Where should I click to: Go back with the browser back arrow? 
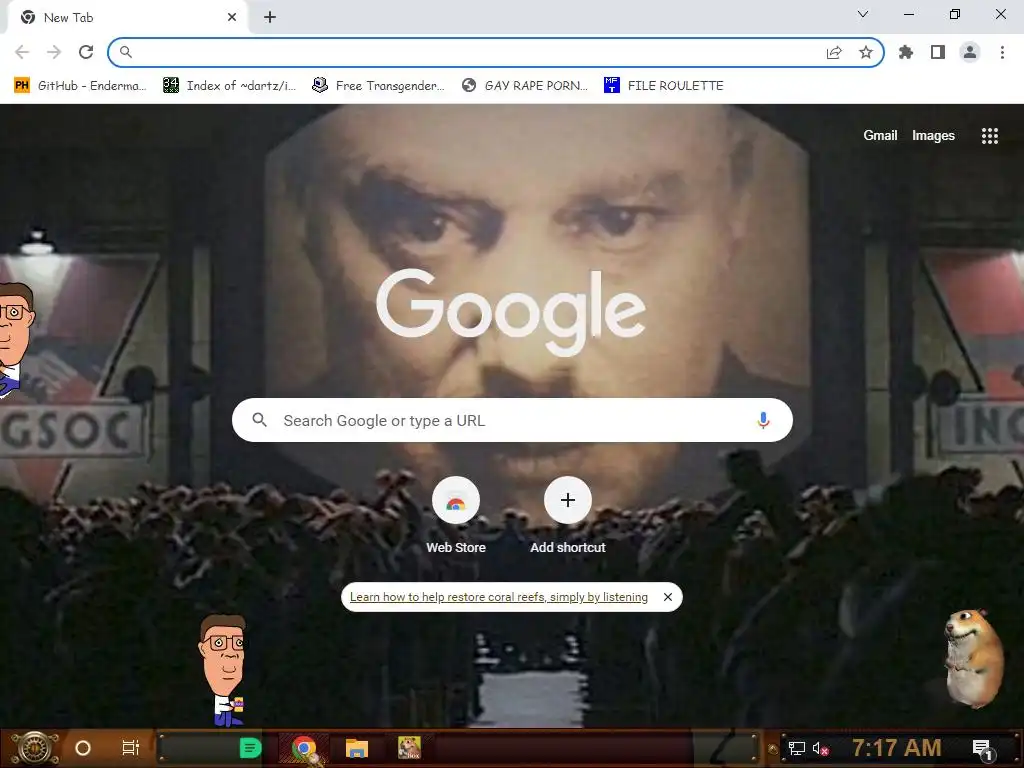(x=22, y=52)
